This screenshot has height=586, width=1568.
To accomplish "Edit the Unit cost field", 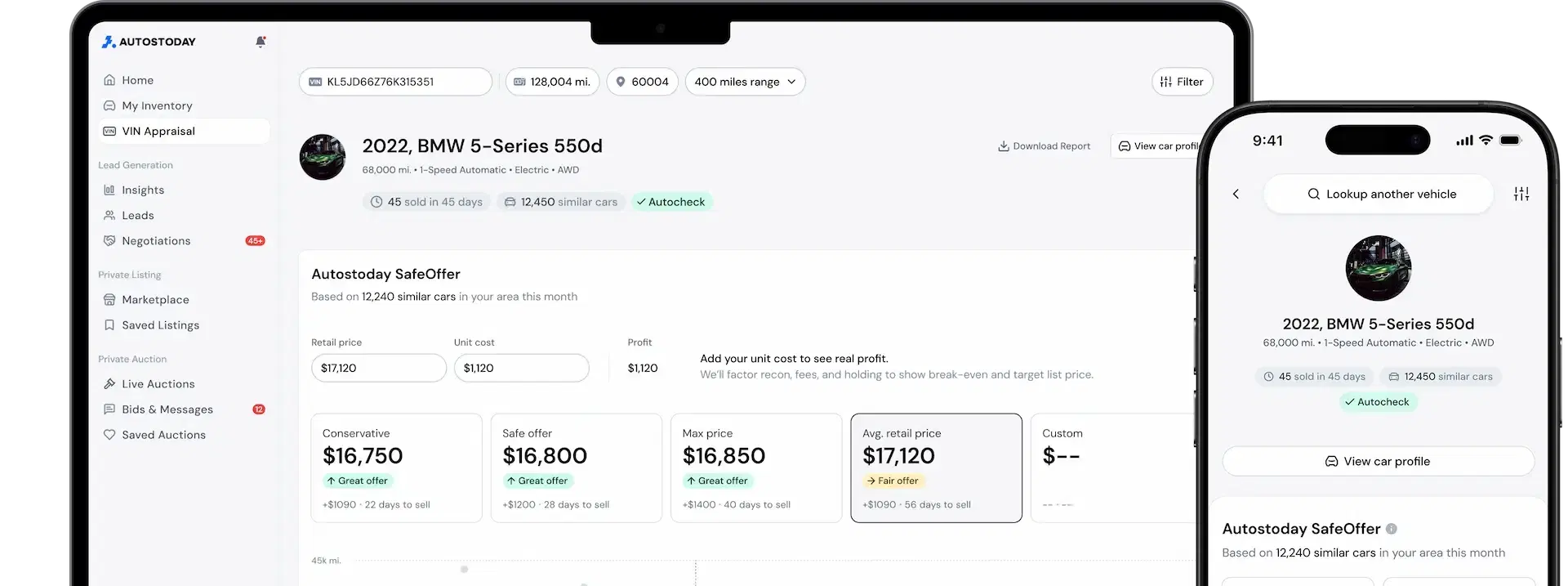I will tap(521, 368).
